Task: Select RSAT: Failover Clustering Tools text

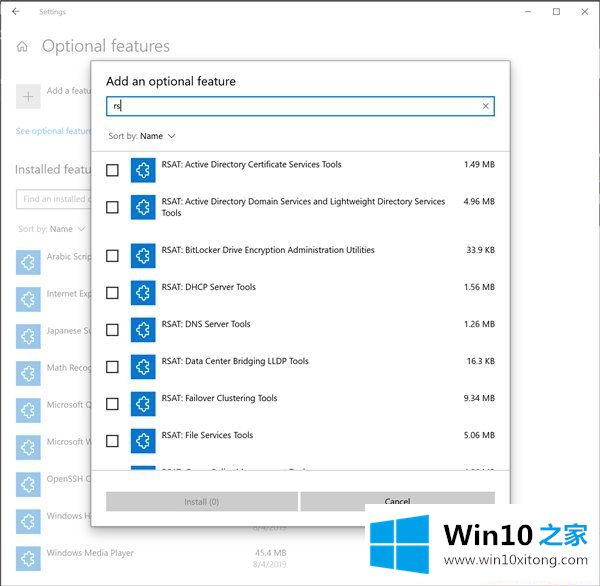Action: pos(219,398)
